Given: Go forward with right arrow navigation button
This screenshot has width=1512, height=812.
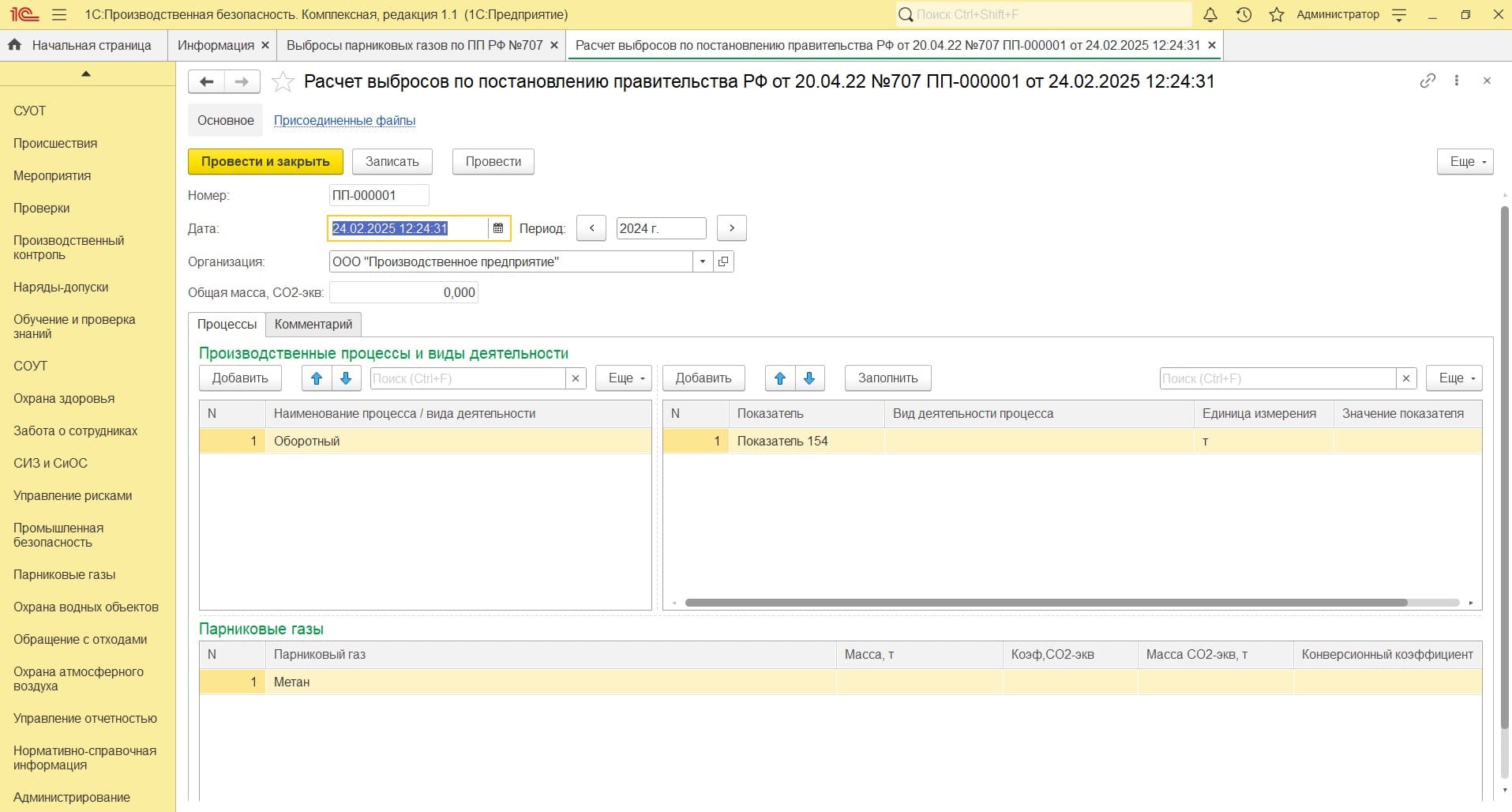Looking at the screenshot, I should (x=242, y=81).
